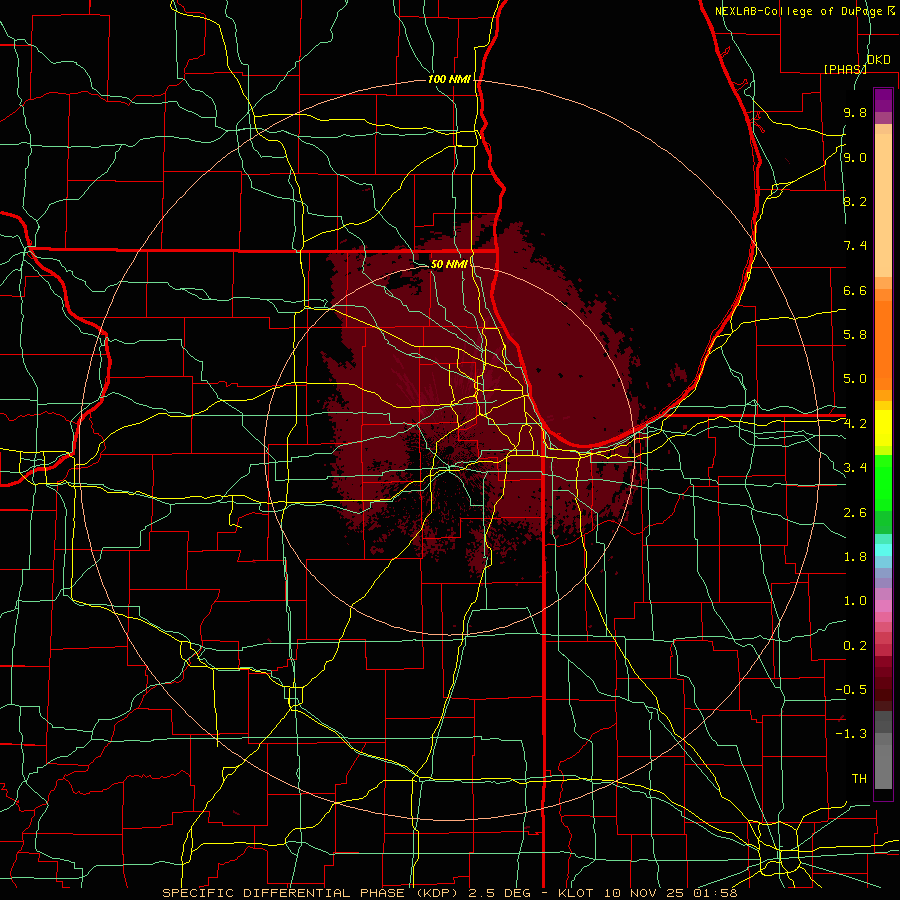
Task: Click the TH threshold label
Action: coord(859,779)
